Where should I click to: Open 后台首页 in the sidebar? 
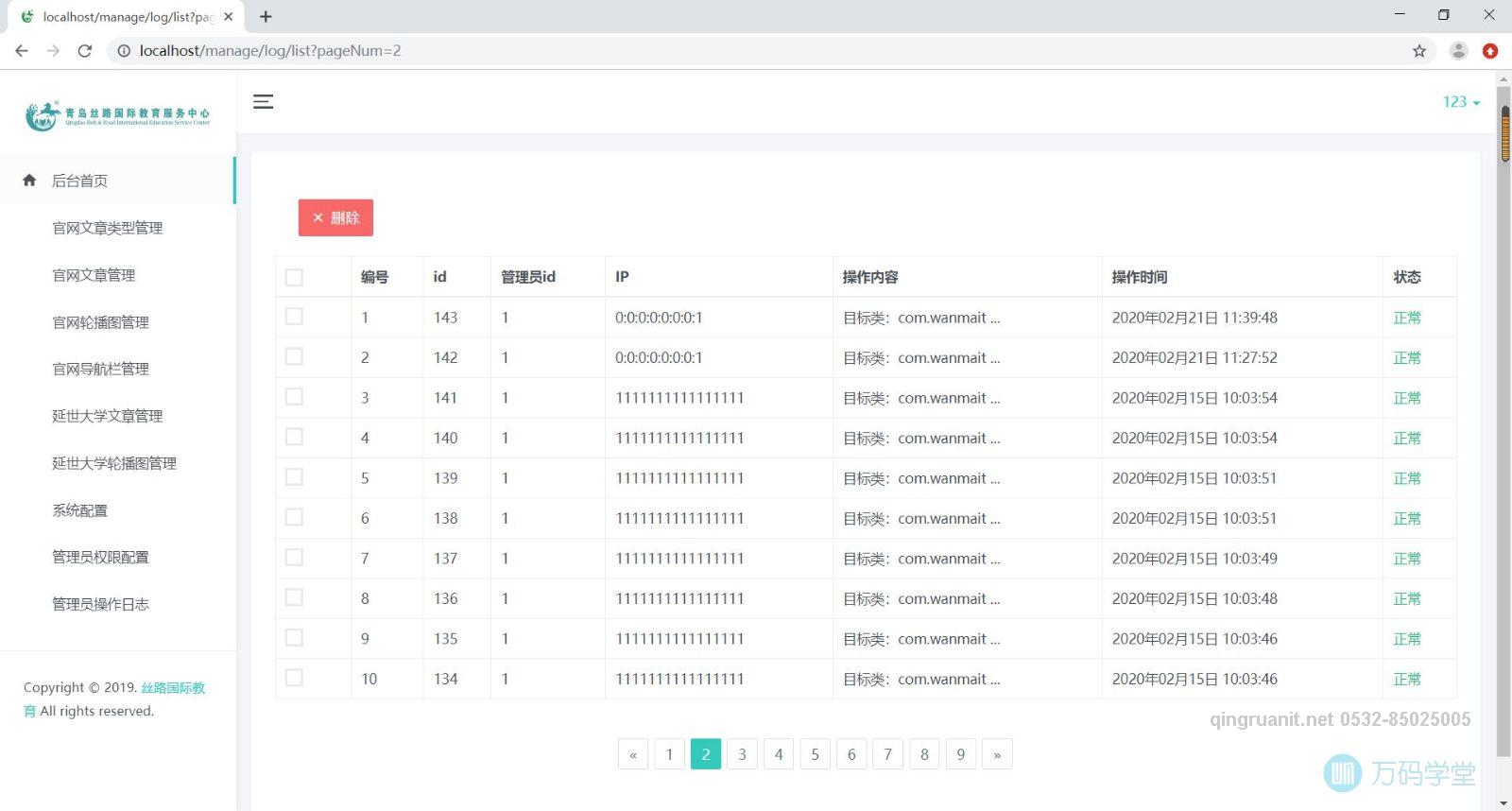(x=117, y=181)
